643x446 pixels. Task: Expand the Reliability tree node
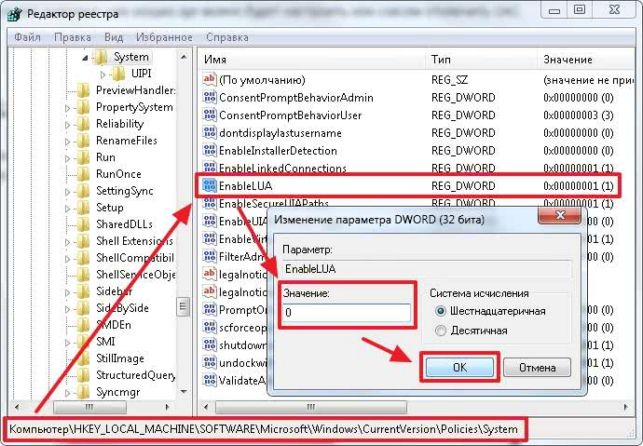coord(67,125)
